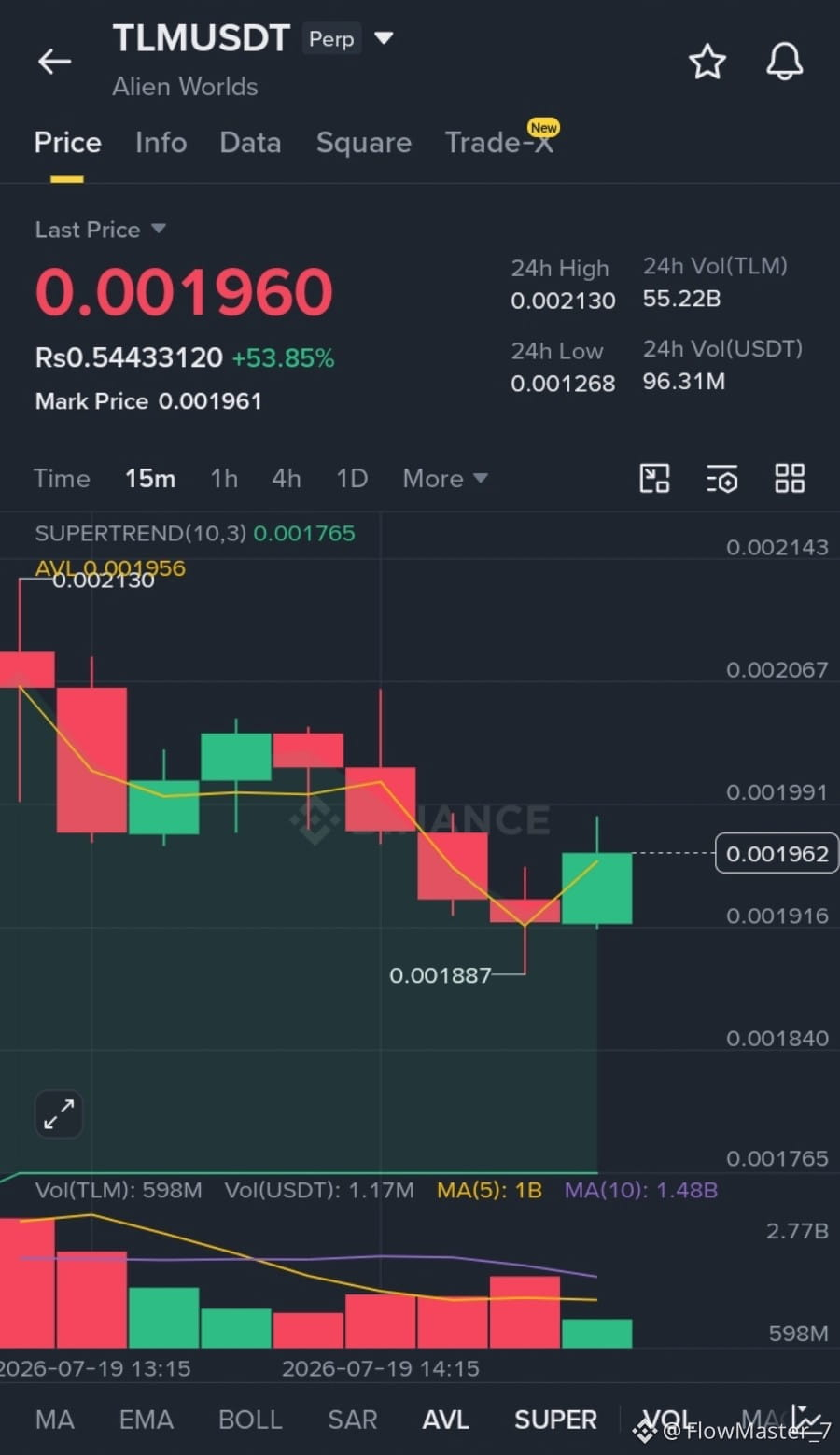840x1455 pixels.
Task: Toggle the MA indicator
Action: pos(54,1420)
